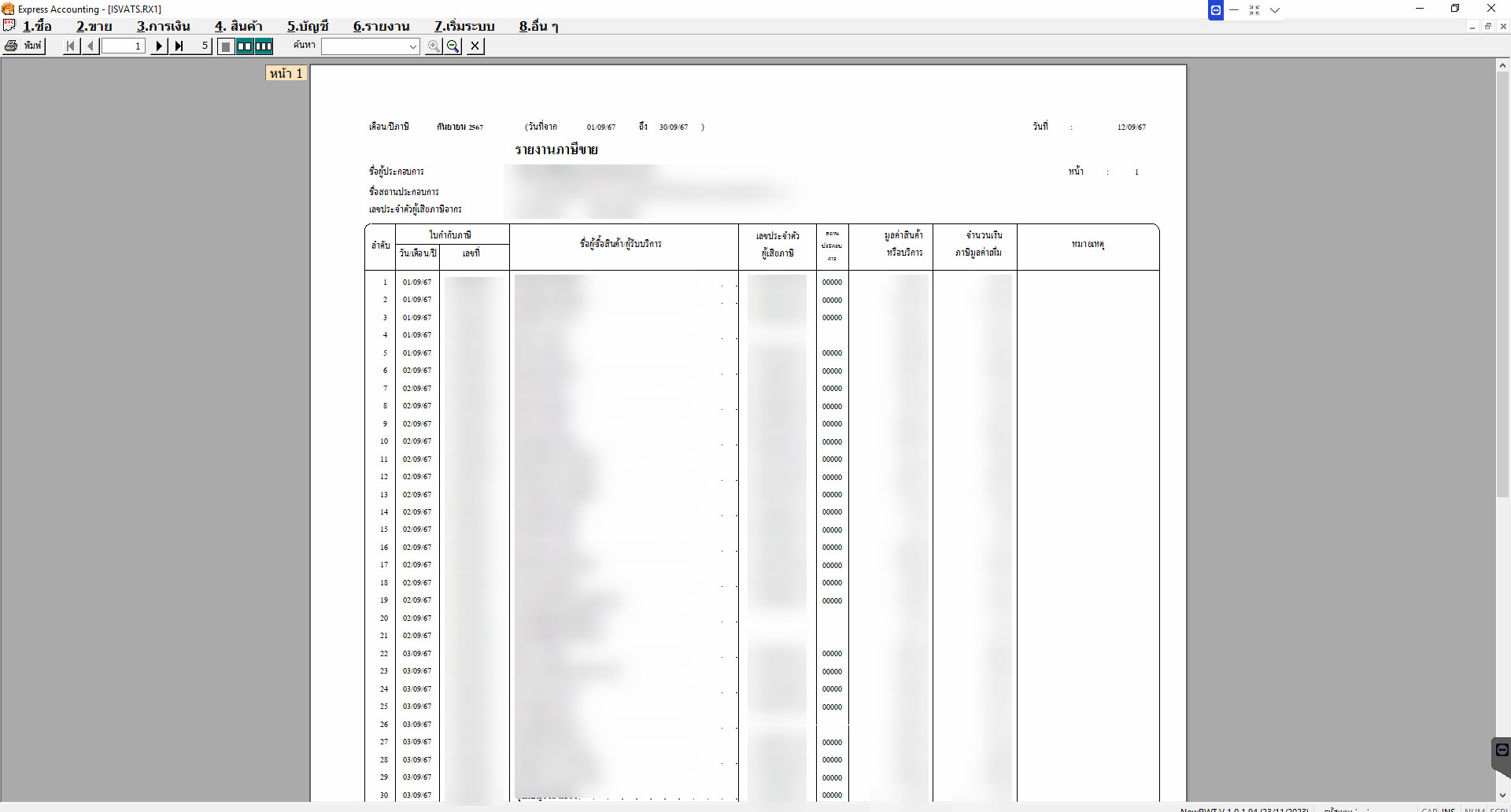
Task: Open the 6.รายงาน menu
Action: 381,26
